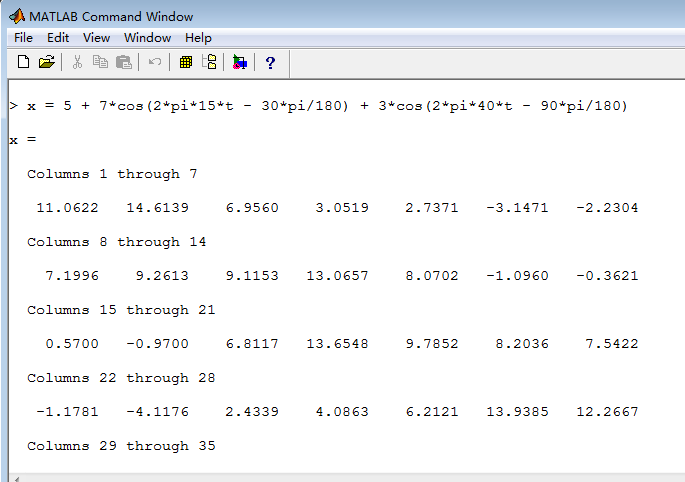Image resolution: width=685 pixels, height=482 pixels.
Task: Click the value 9.7852
Action: click(x=432, y=344)
